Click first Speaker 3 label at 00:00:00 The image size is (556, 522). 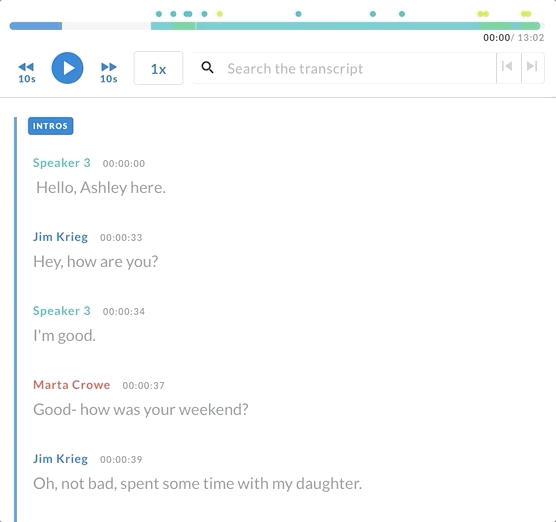click(62, 163)
